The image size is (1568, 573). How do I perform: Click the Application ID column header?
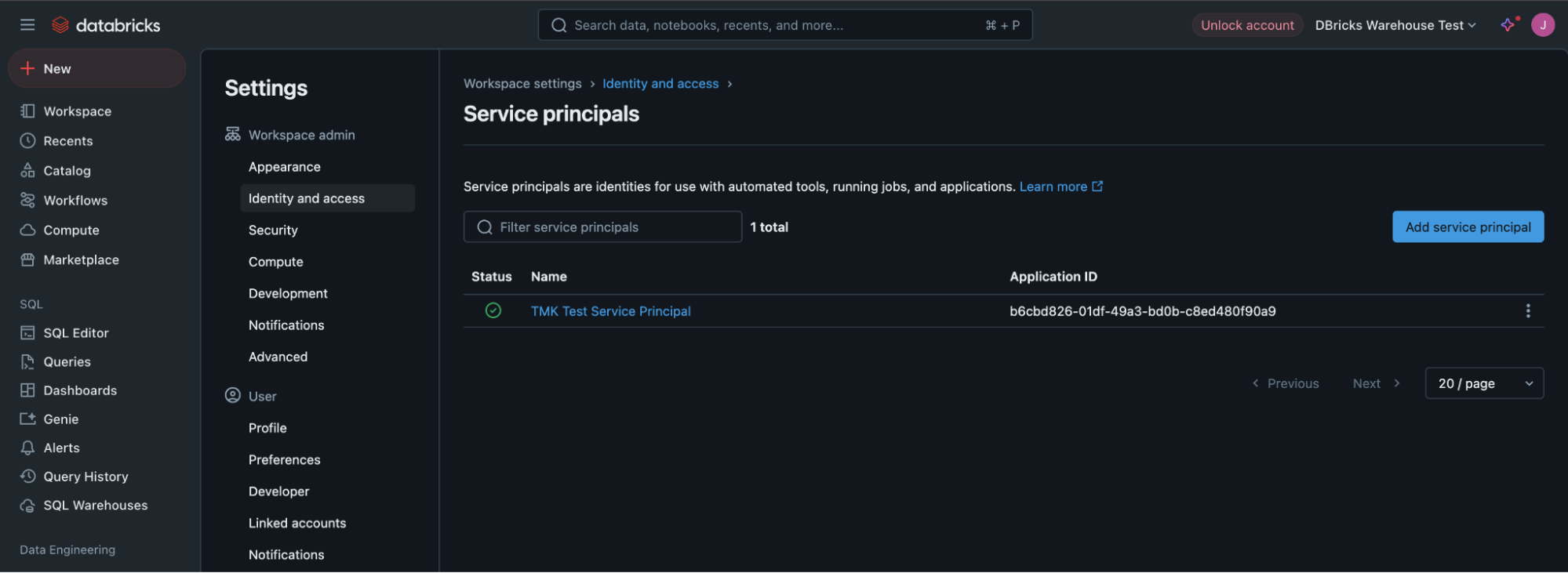coord(1053,277)
